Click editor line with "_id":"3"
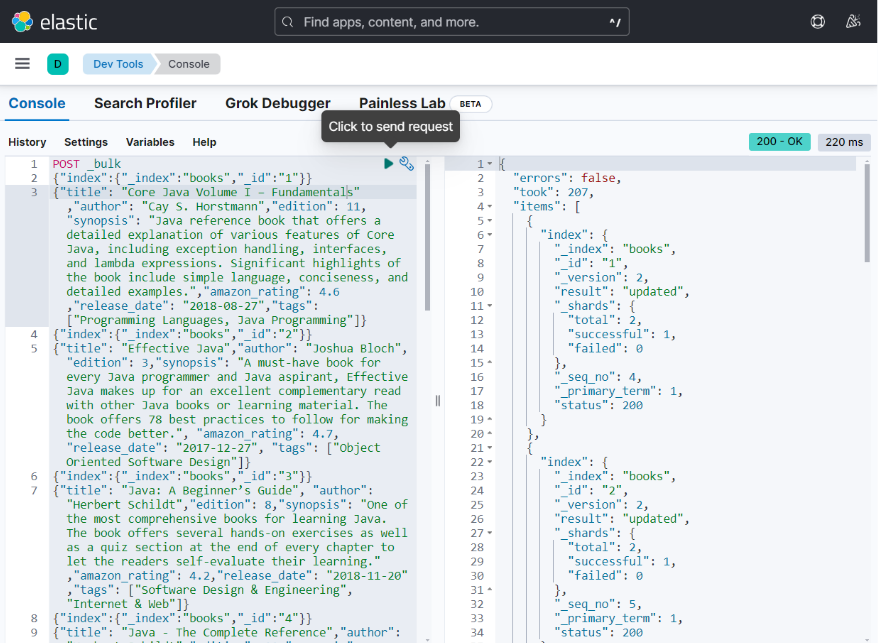This screenshot has height=643, width=878. coord(183,476)
